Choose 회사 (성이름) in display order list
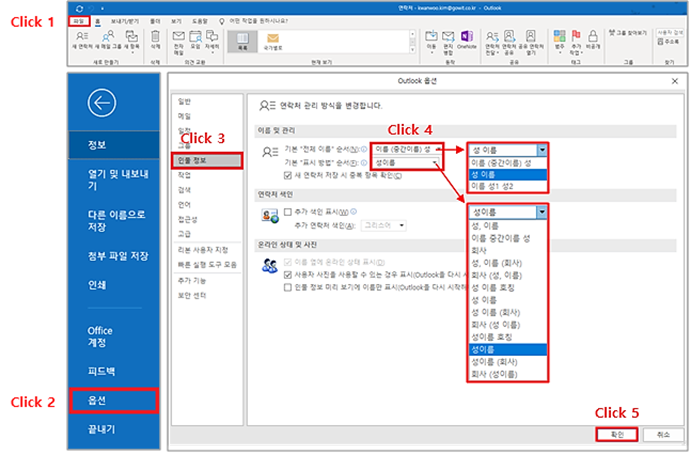Screen dimensions: 691x454 coord(508,375)
